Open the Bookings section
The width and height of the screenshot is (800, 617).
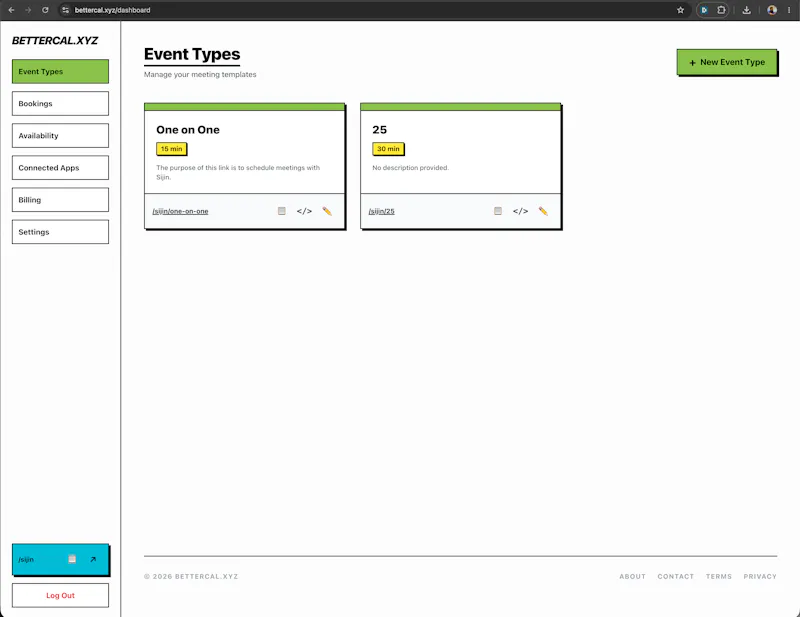tap(60, 104)
